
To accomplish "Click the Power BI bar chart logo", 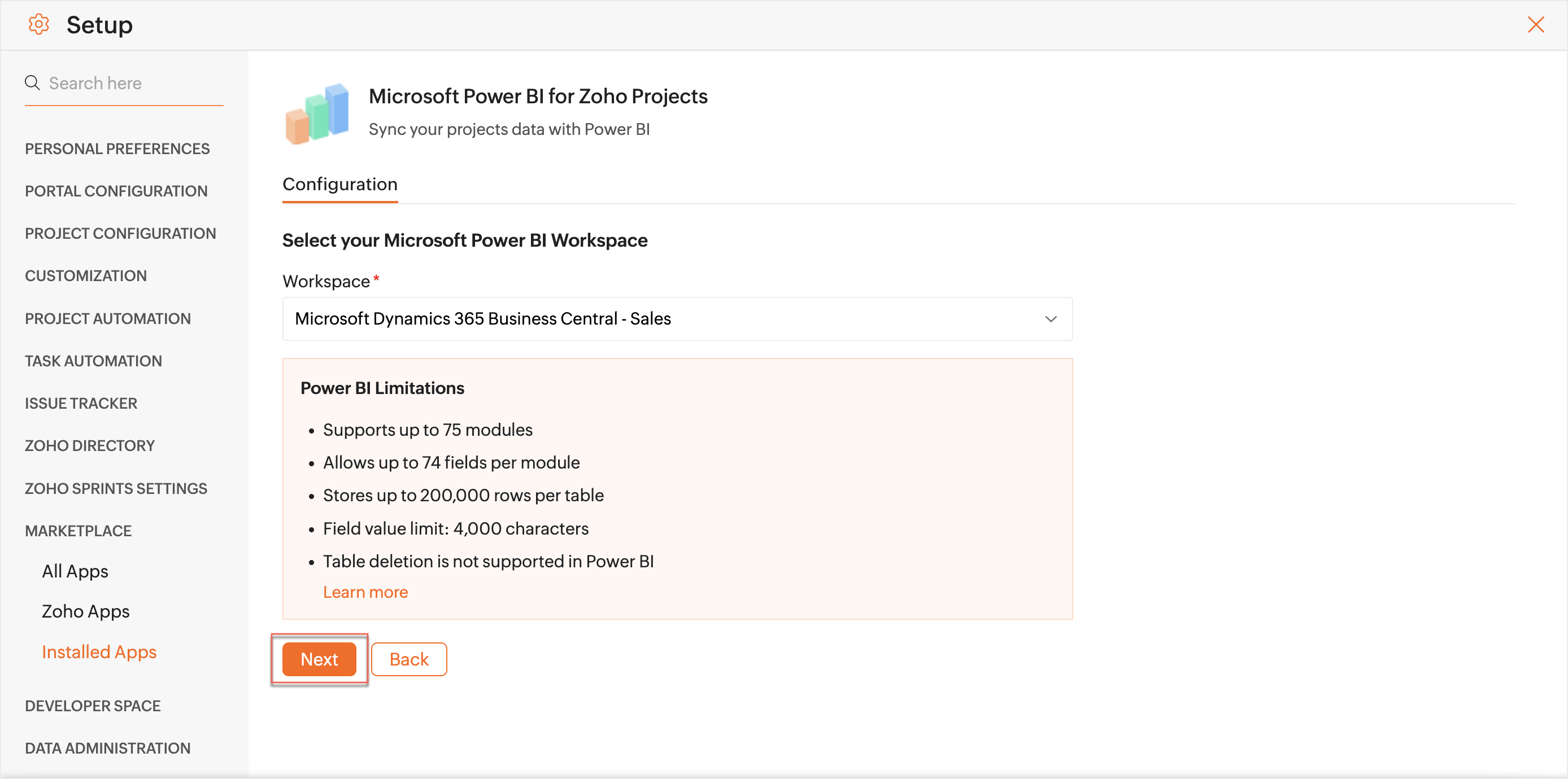I will pos(317,113).
